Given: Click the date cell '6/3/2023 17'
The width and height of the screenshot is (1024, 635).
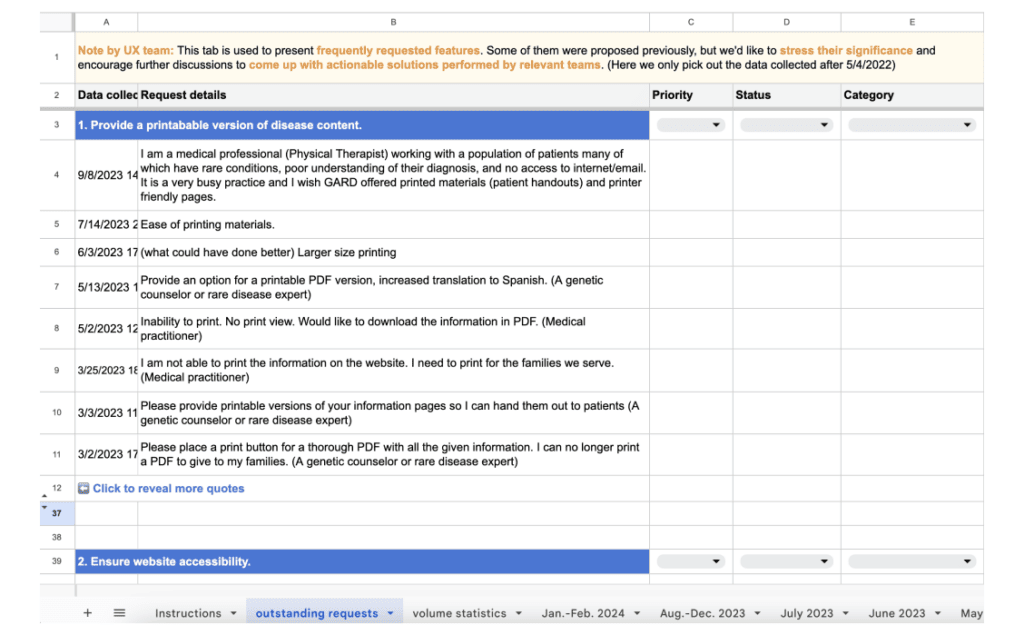Looking at the screenshot, I should point(106,252).
